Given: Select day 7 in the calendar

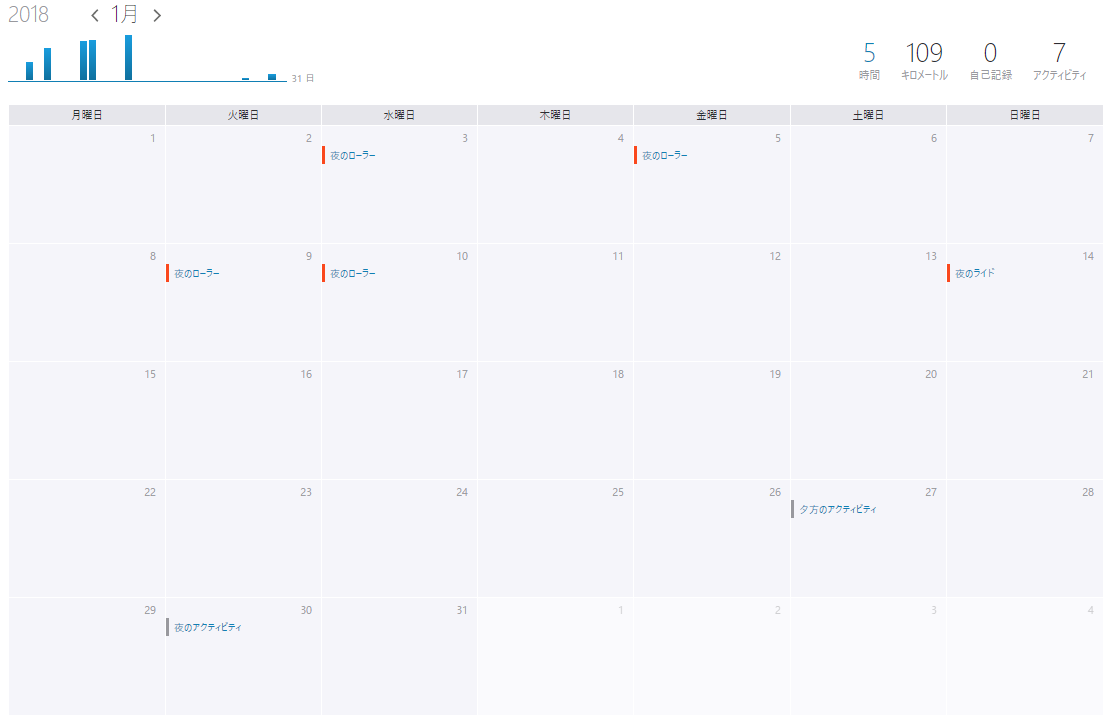Looking at the screenshot, I should click(1025, 185).
